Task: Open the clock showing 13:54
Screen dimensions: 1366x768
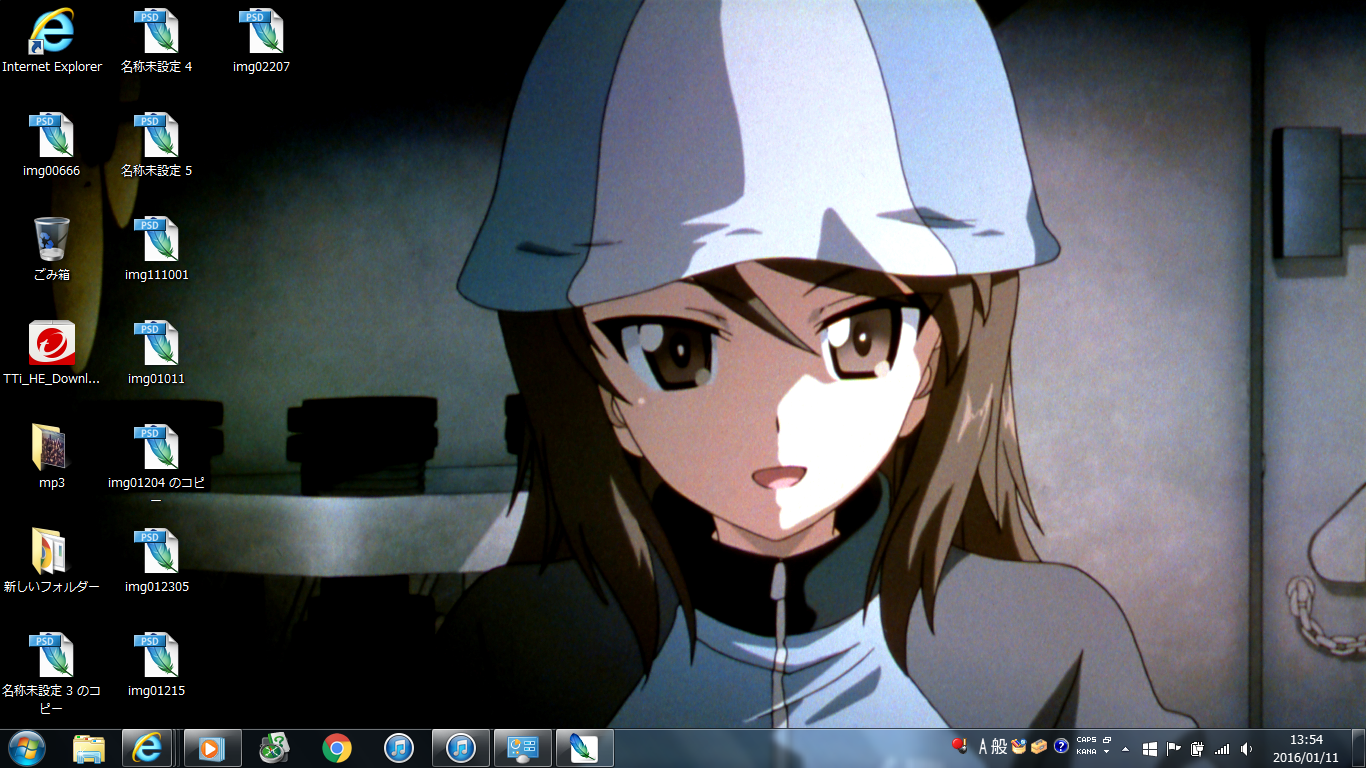Action: click(1306, 748)
